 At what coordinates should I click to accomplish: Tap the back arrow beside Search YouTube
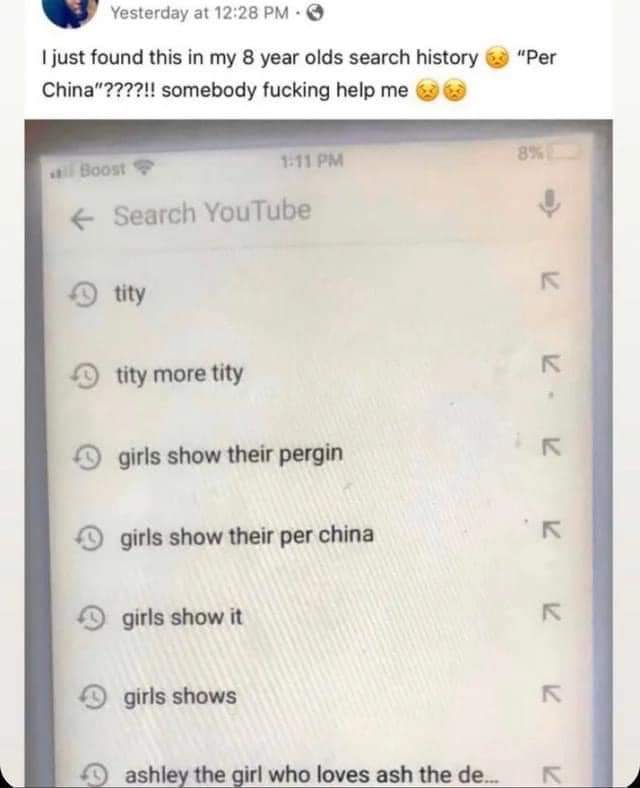(x=82, y=220)
